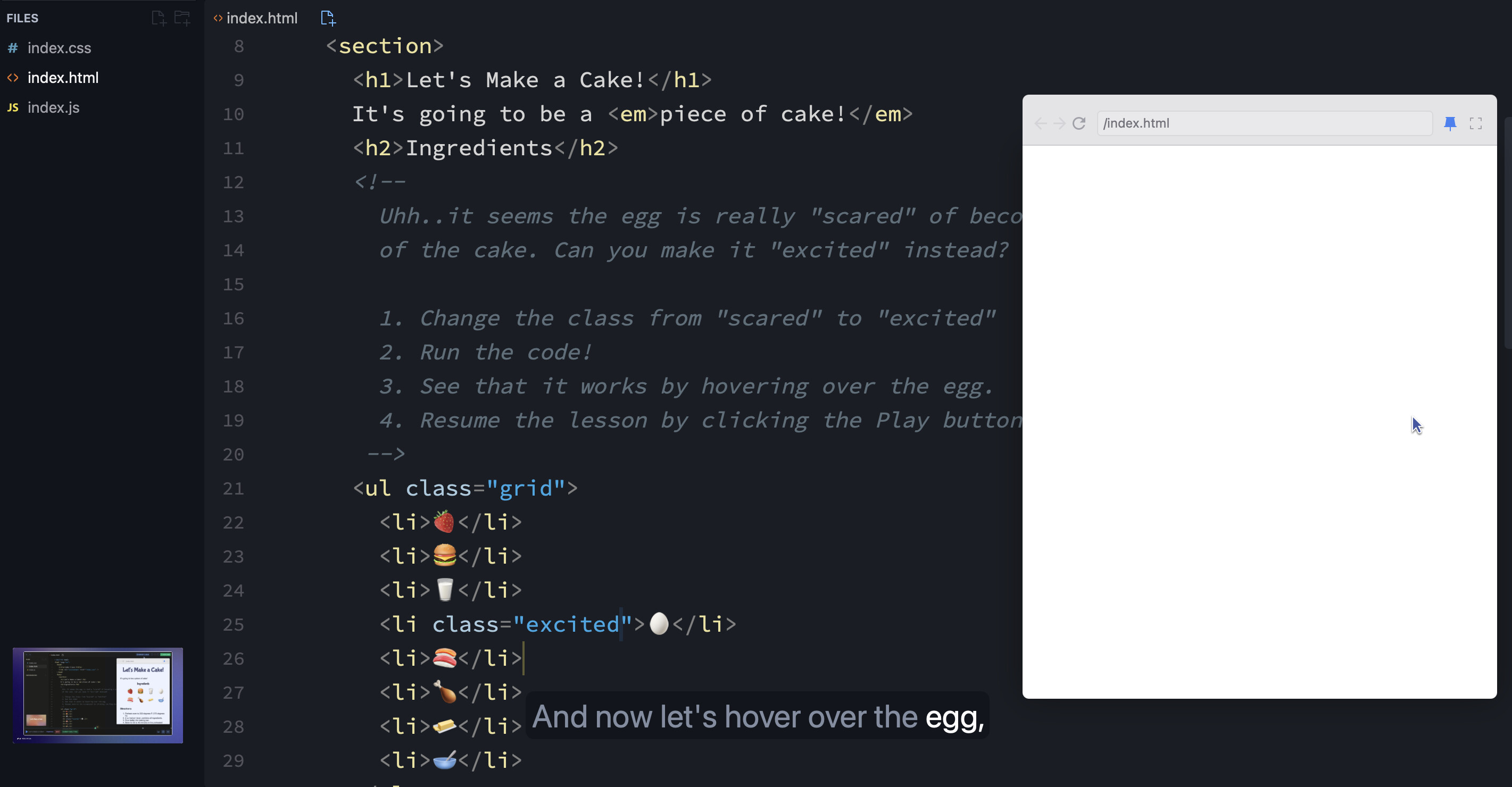Viewport: 1512px width, 787px height.
Task: Click the JS icon beside index.js
Action: click(x=12, y=107)
